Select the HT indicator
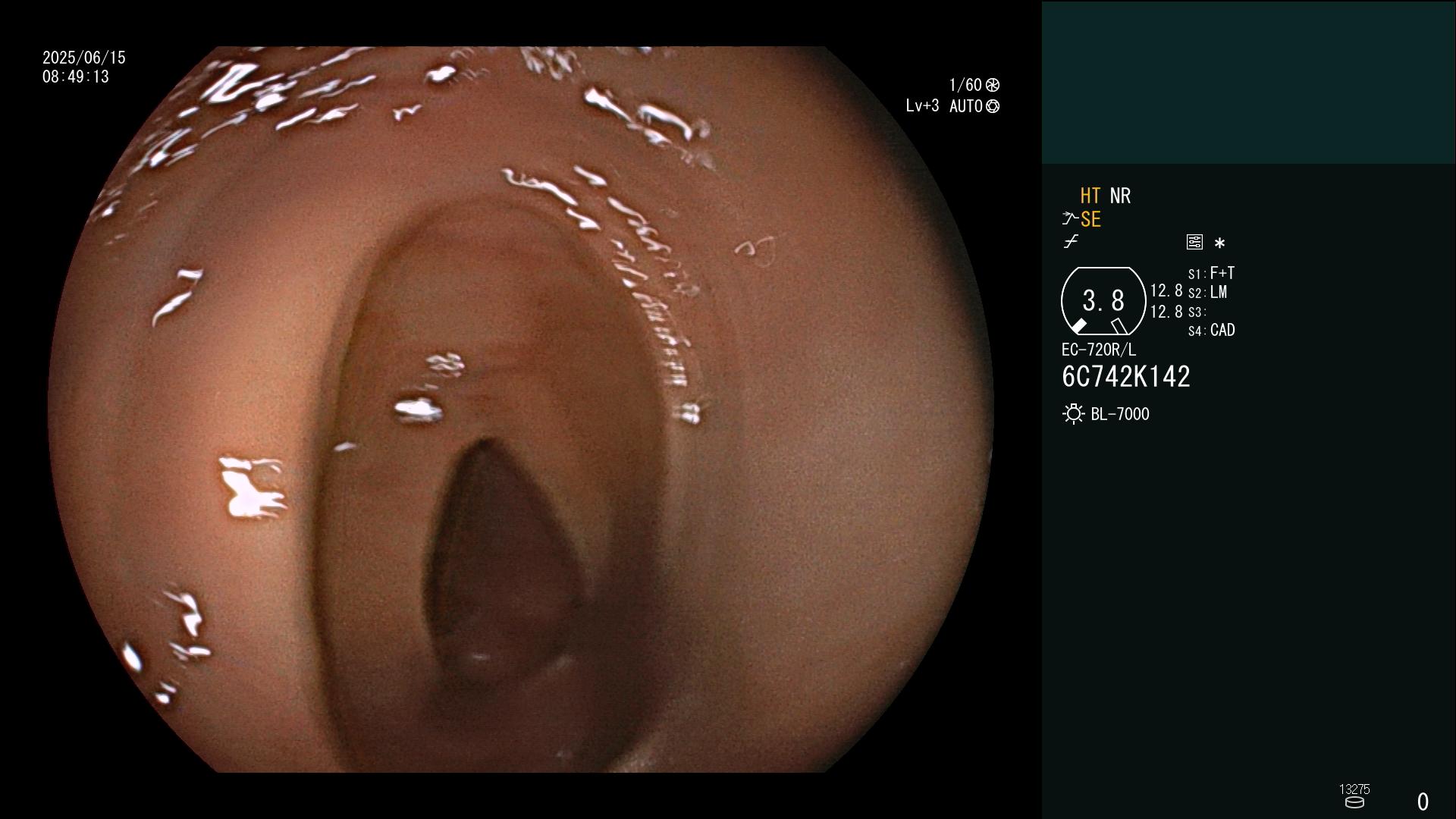This screenshot has height=819, width=1456. [1090, 196]
